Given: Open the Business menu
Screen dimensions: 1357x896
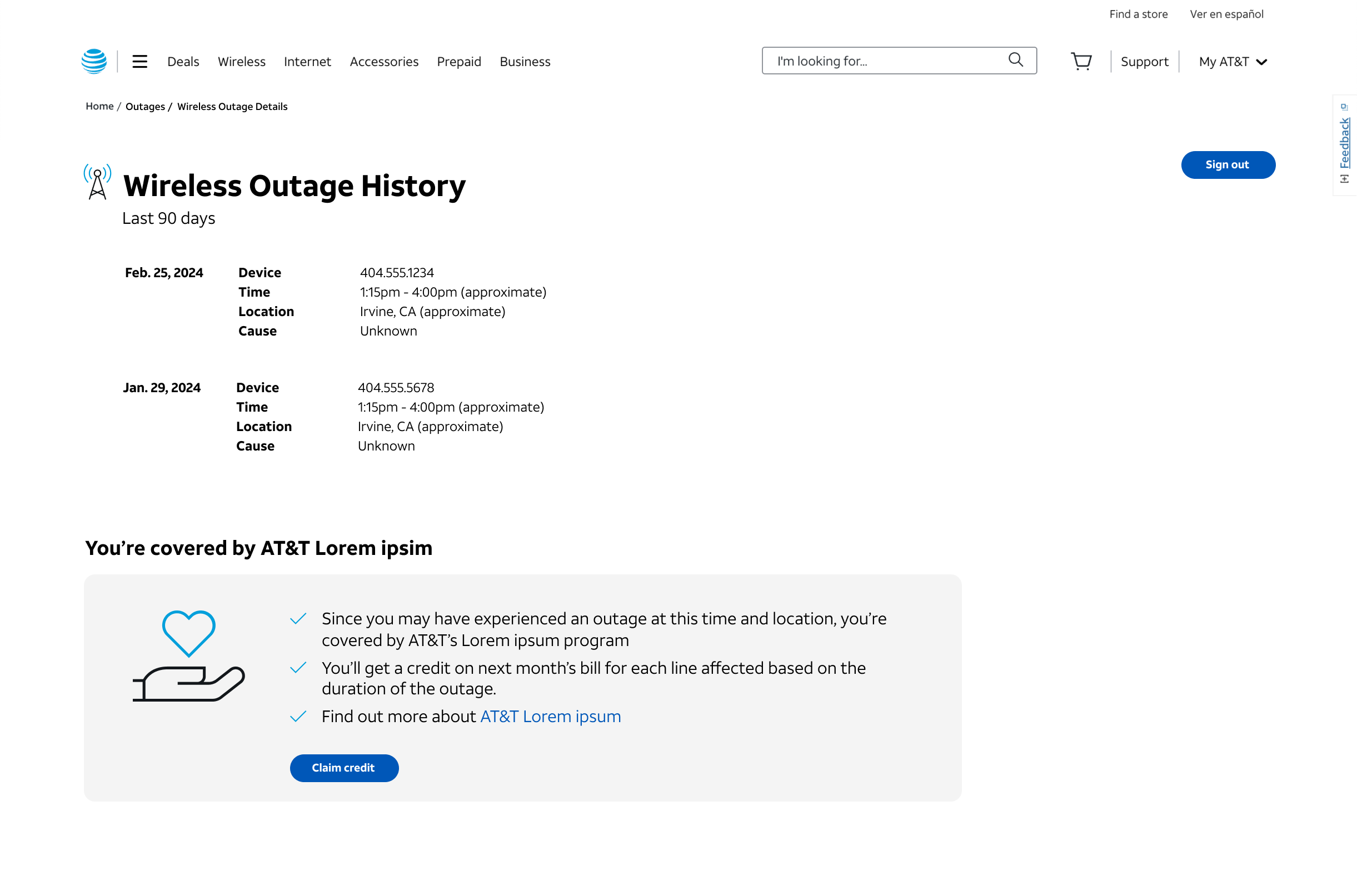Looking at the screenshot, I should [525, 62].
